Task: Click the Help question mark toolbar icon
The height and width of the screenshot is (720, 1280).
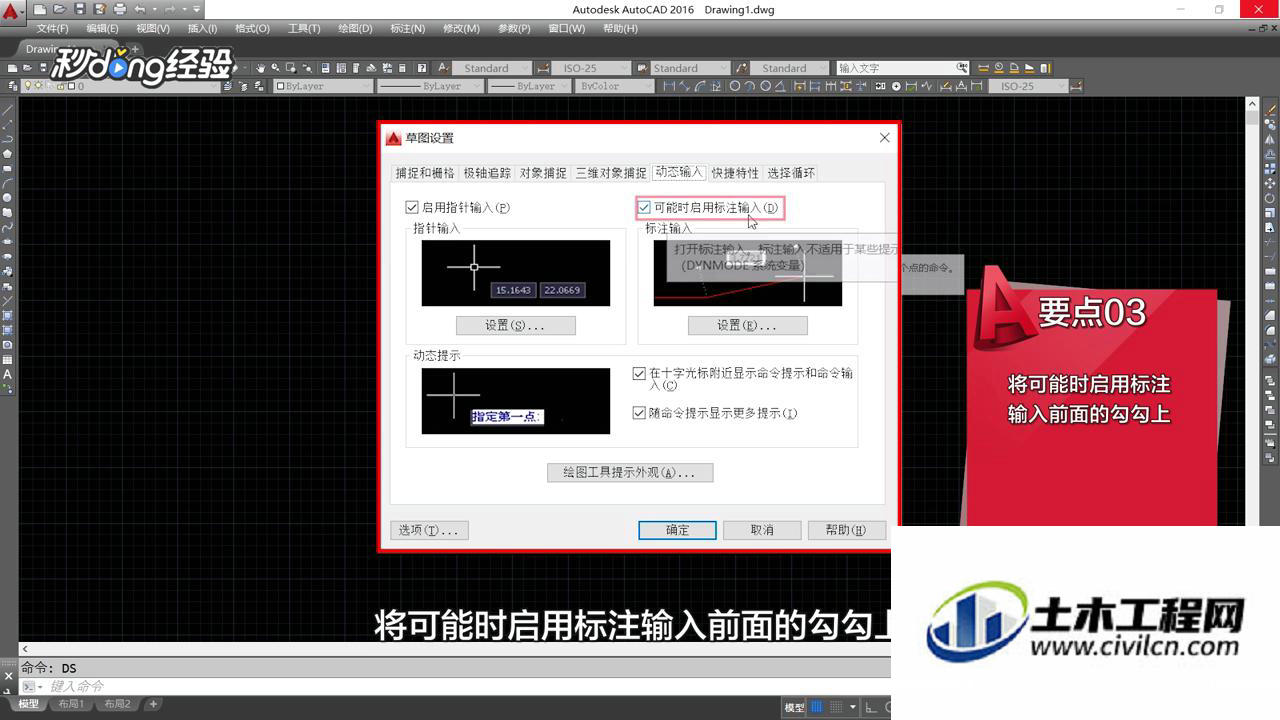Action: (422, 68)
